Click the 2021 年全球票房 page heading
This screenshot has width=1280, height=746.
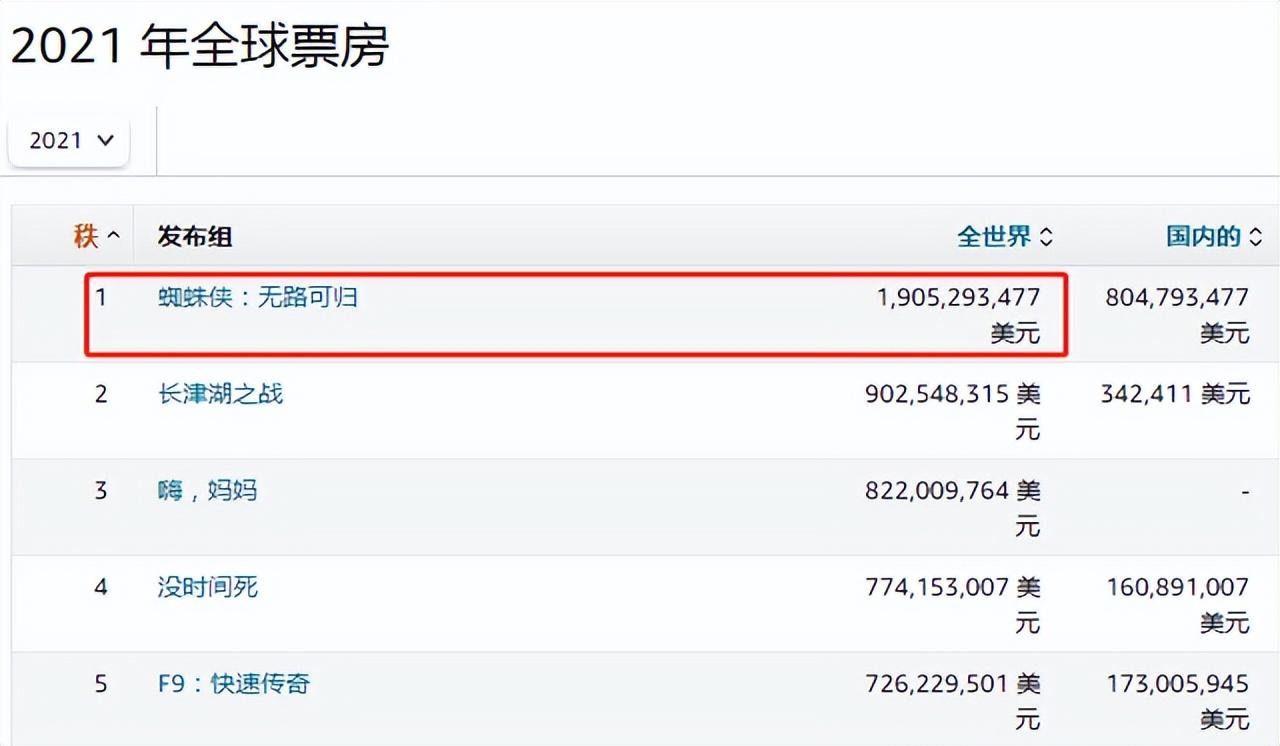pyautogui.click(x=200, y=46)
